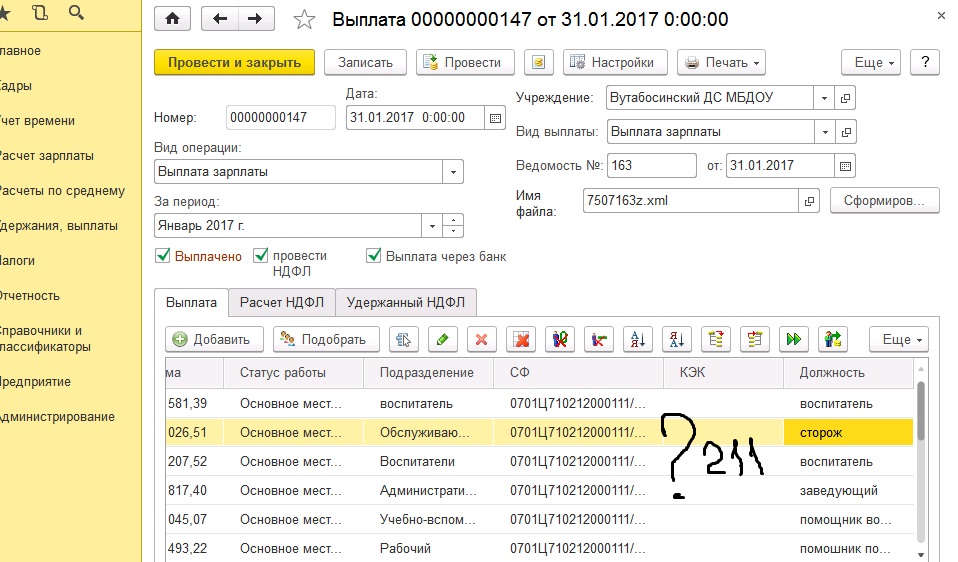This screenshot has height=562, width=958.
Task: Sort table descending with the Z-A icon
Action: (x=675, y=339)
